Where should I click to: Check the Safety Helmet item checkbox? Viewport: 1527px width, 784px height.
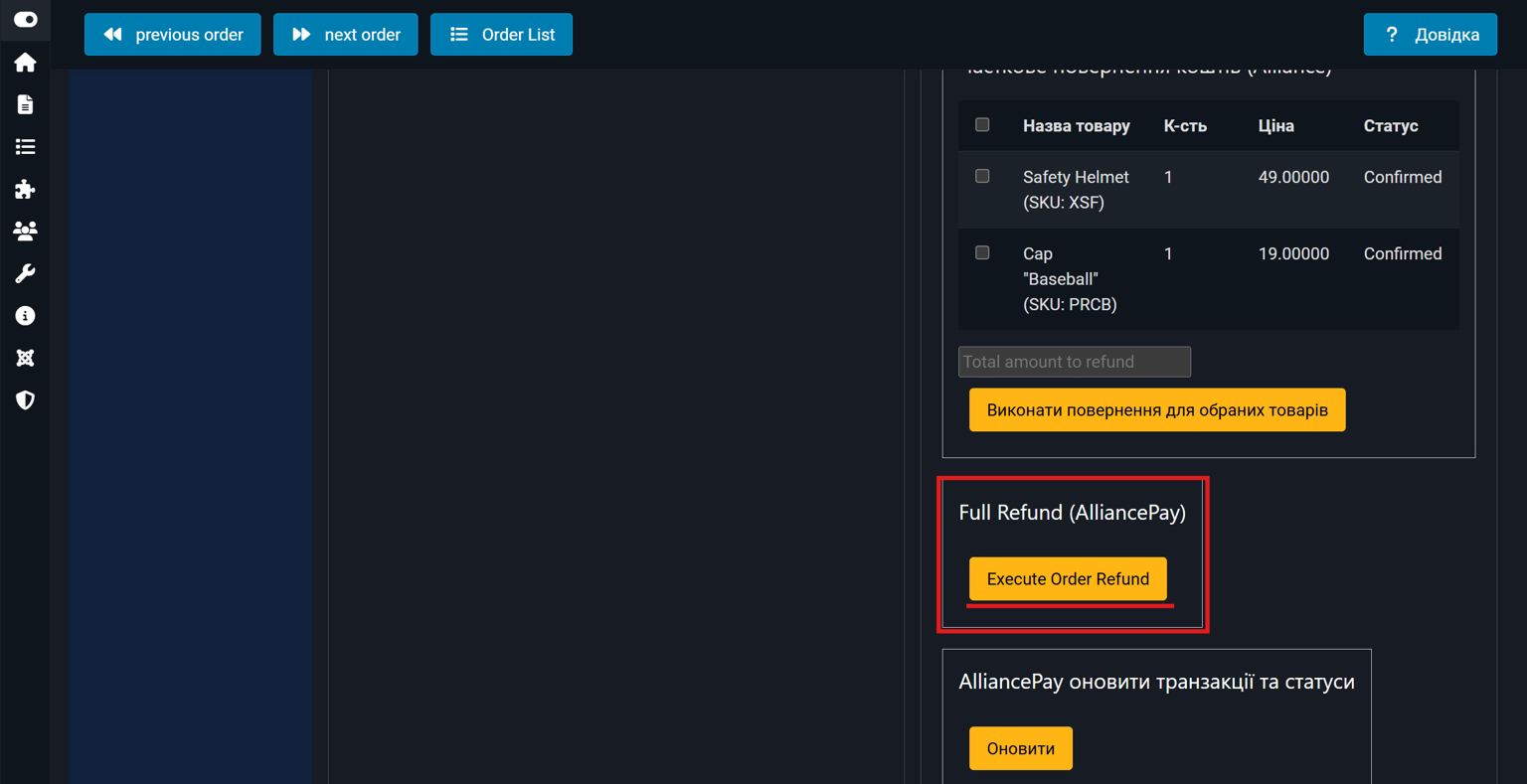point(982,176)
